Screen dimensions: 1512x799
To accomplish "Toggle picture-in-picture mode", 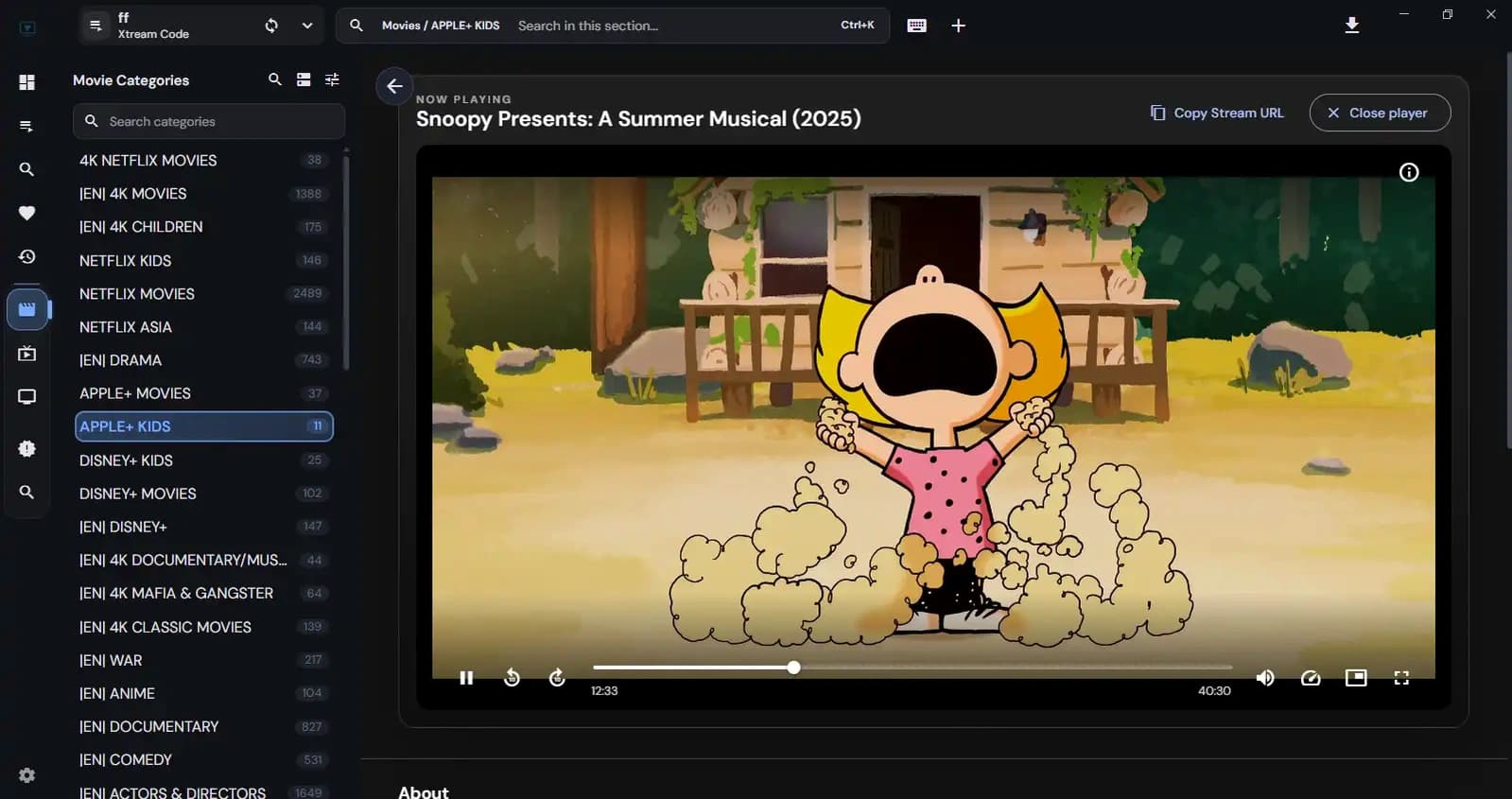I will (1356, 678).
